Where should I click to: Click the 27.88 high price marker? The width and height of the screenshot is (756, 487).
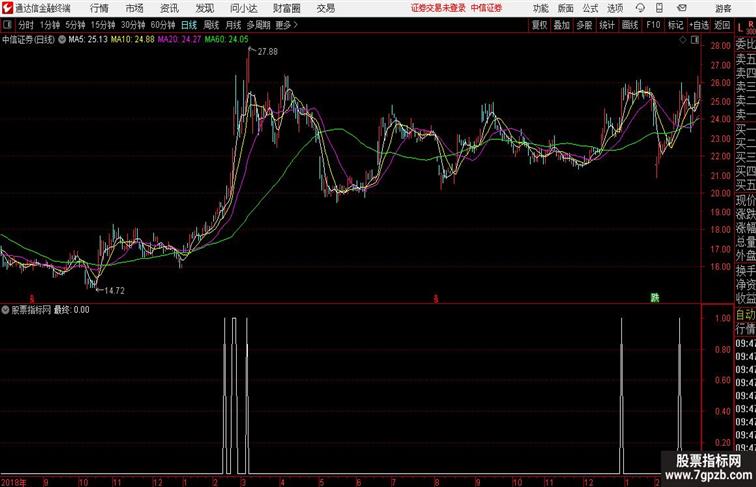[x=268, y=52]
